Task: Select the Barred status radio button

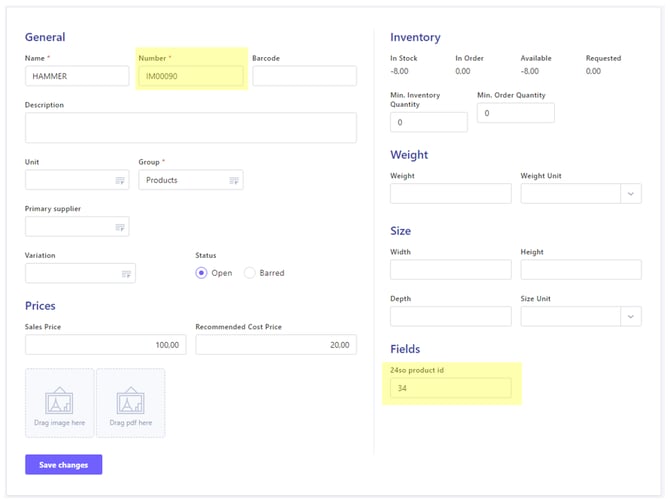Action: tap(250, 273)
